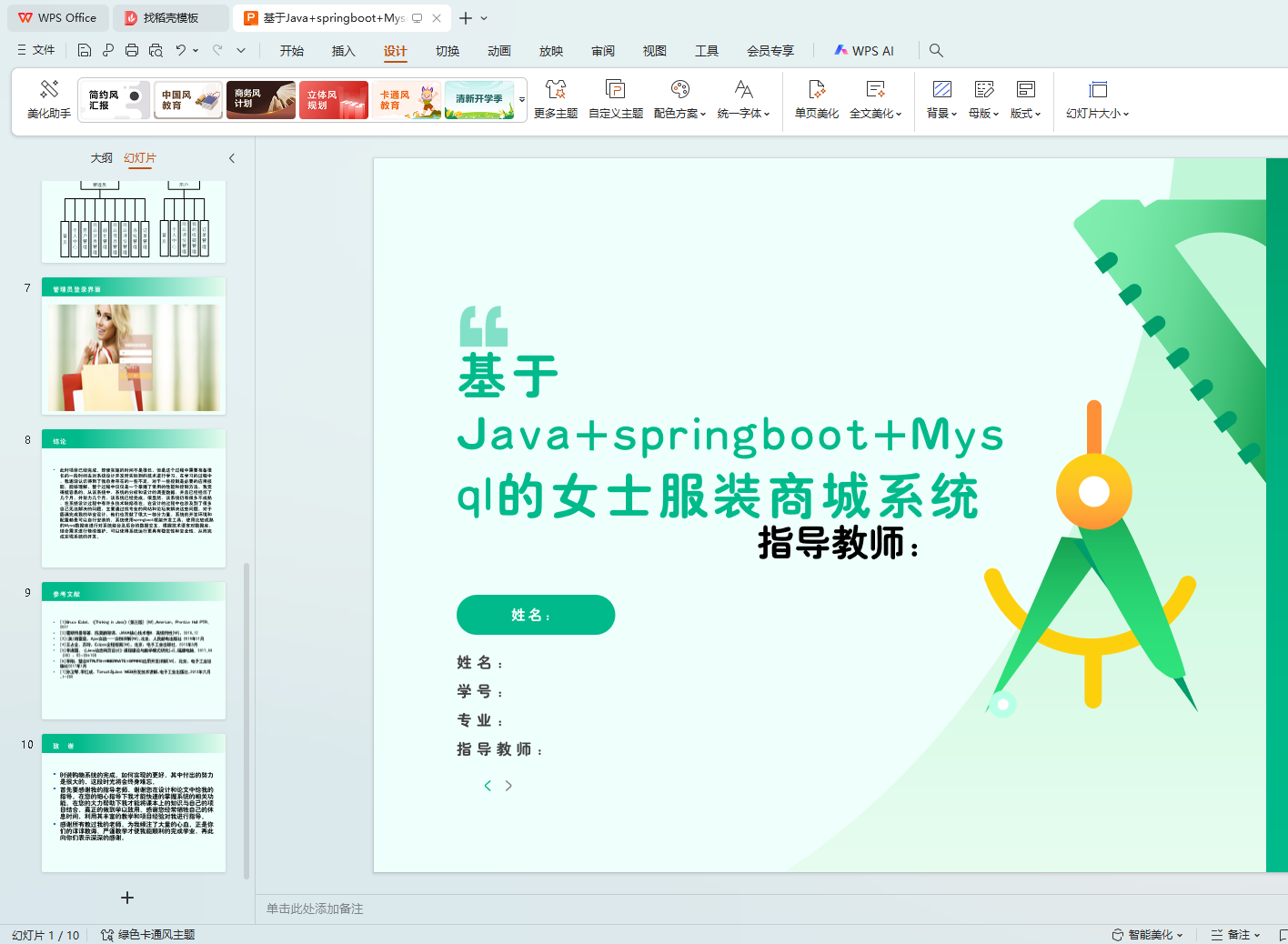Open the quick access customize dropdown
Screen dimensions: 1288x944
[241, 51]
